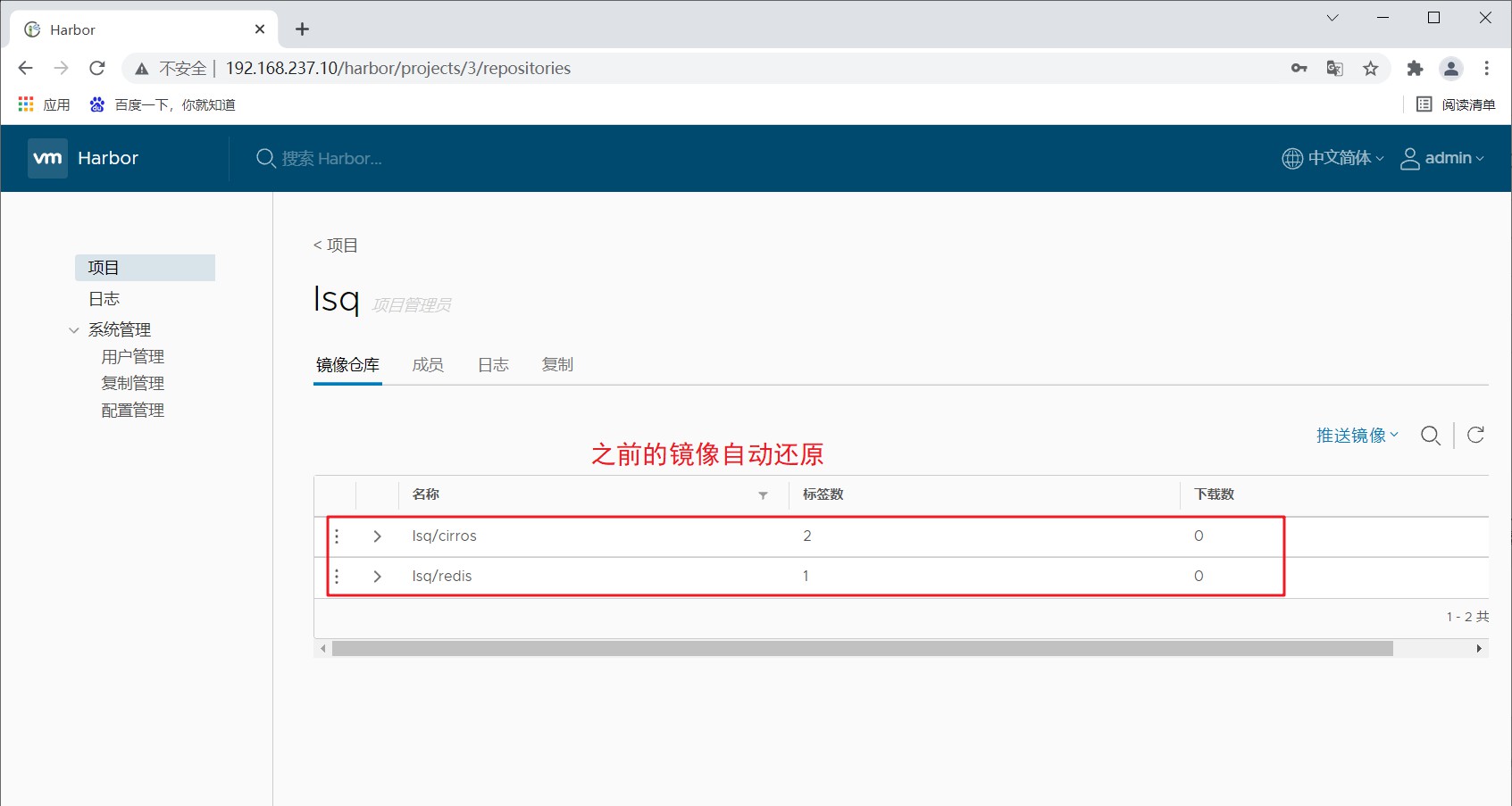Open the Chrome three-dot menu
The image size is (1512, 806).
point(1487,68)
